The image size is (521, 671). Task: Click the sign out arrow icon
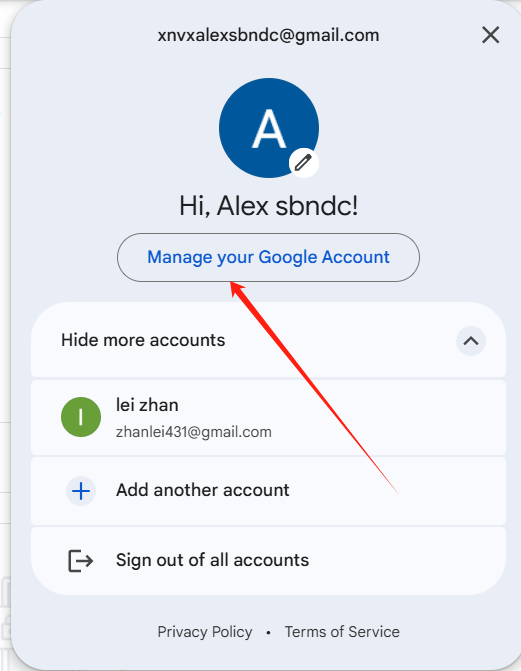[80, 561]
